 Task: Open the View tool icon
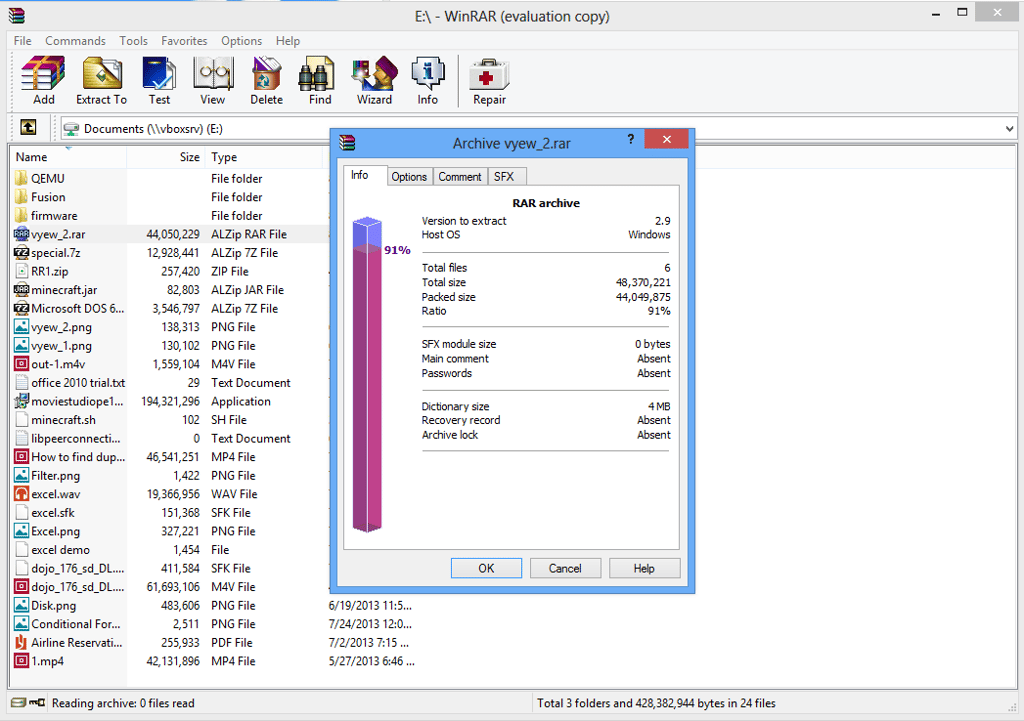pyautogui.click(x=212, y=80)
